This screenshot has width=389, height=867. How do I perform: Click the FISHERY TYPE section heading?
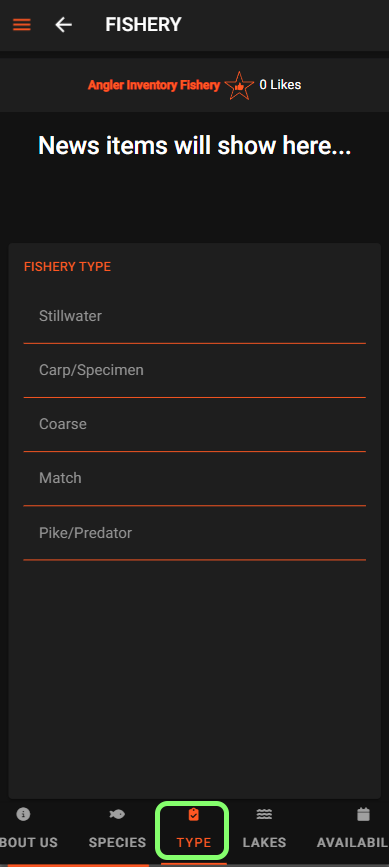click(x=67, y=267)
